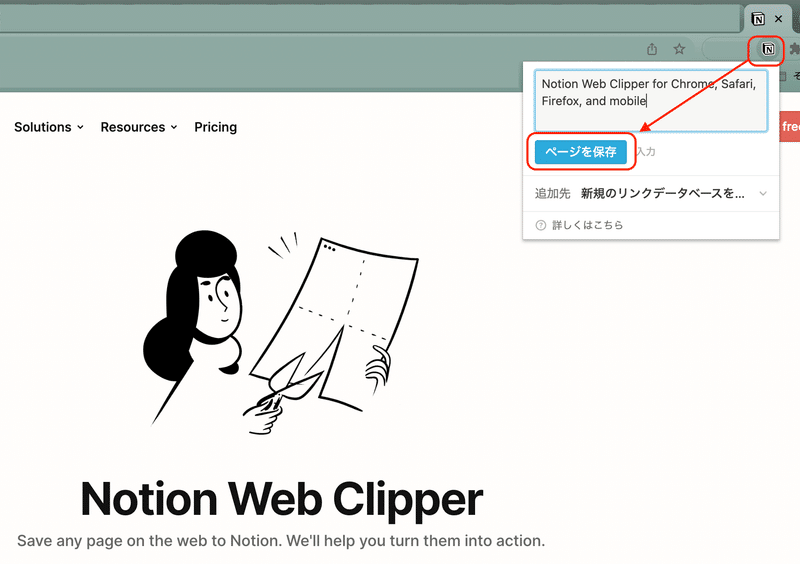Click the ページを保存 button
The image size is (800, 564).
pyautogui.click(x=581, y=152)
